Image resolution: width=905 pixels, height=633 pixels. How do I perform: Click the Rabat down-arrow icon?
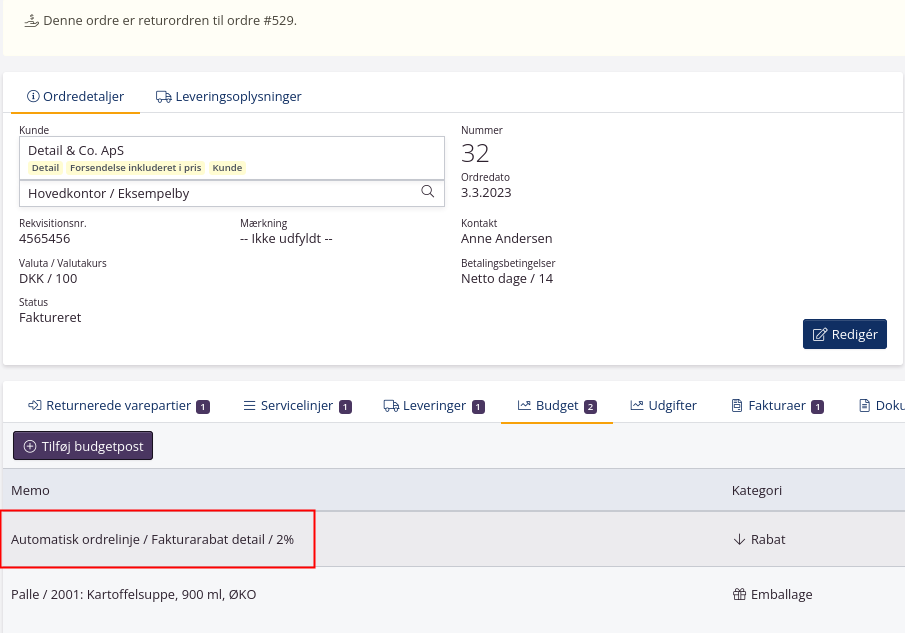click(740, 539)
